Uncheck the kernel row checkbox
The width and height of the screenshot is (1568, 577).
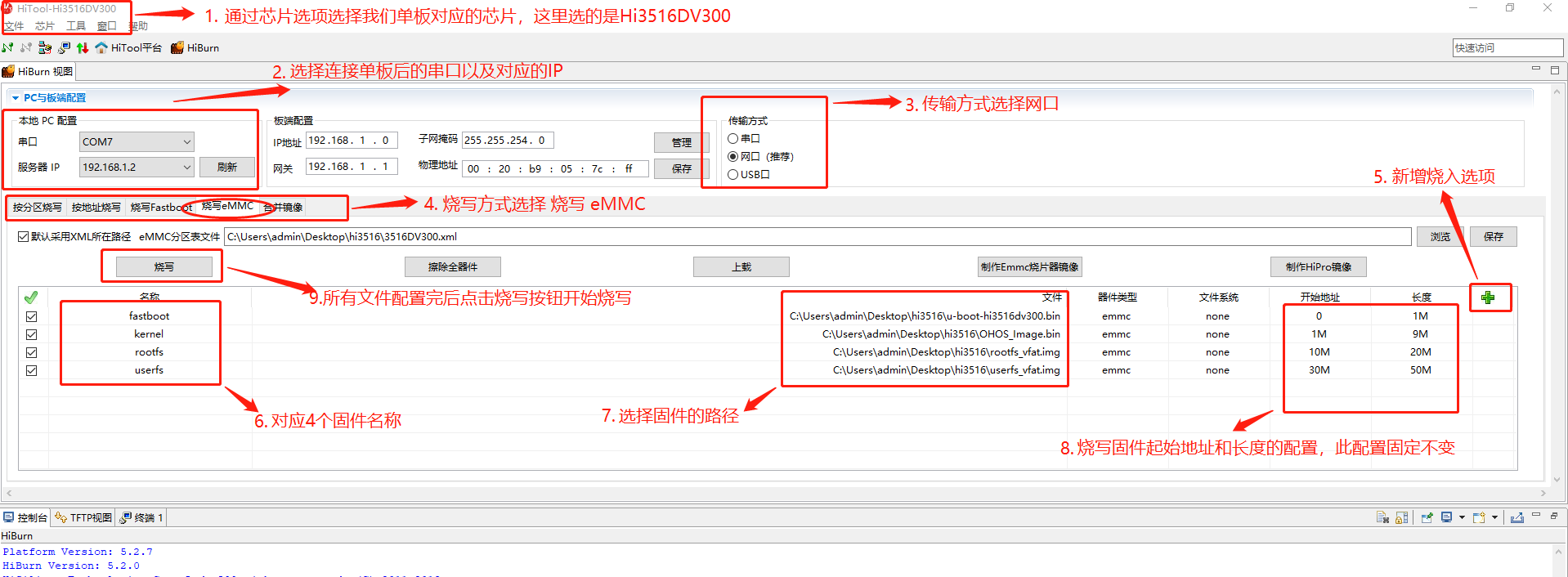[32, 334]
